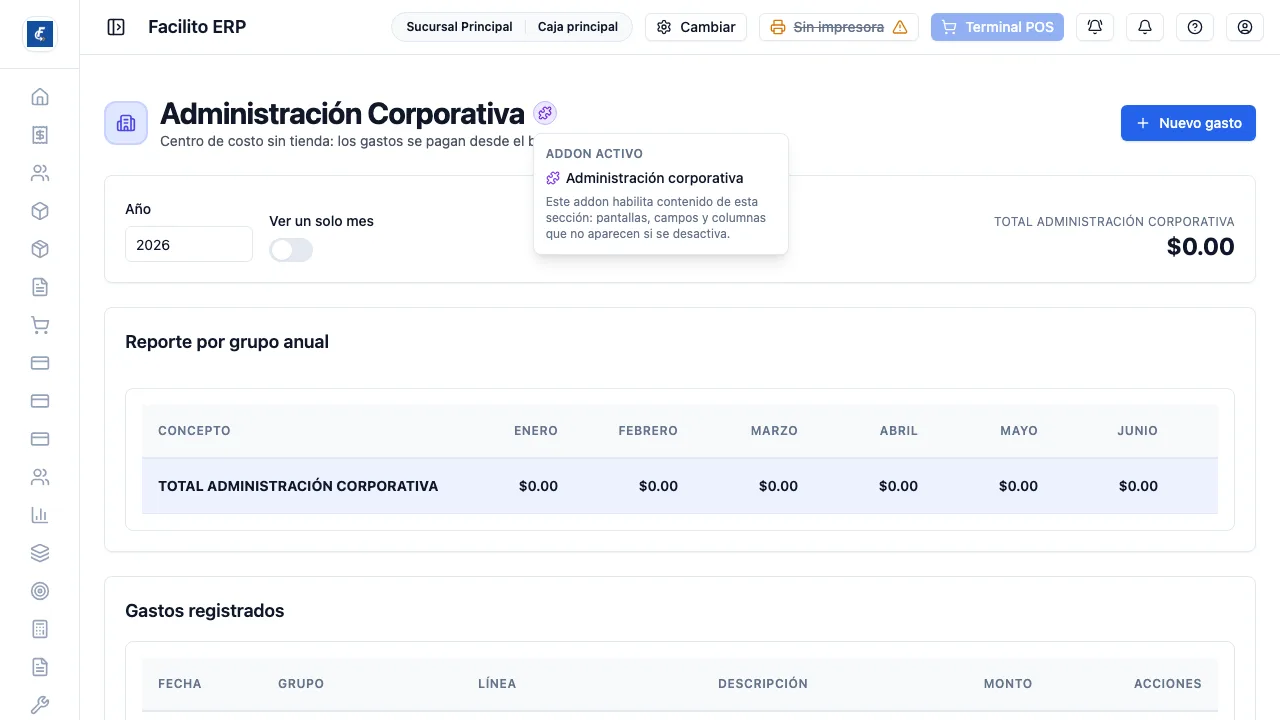This screenshot has height=720, width=1280.
Task: Open the wrench tools icon in the sidebar
Action: tap(40, 705)
